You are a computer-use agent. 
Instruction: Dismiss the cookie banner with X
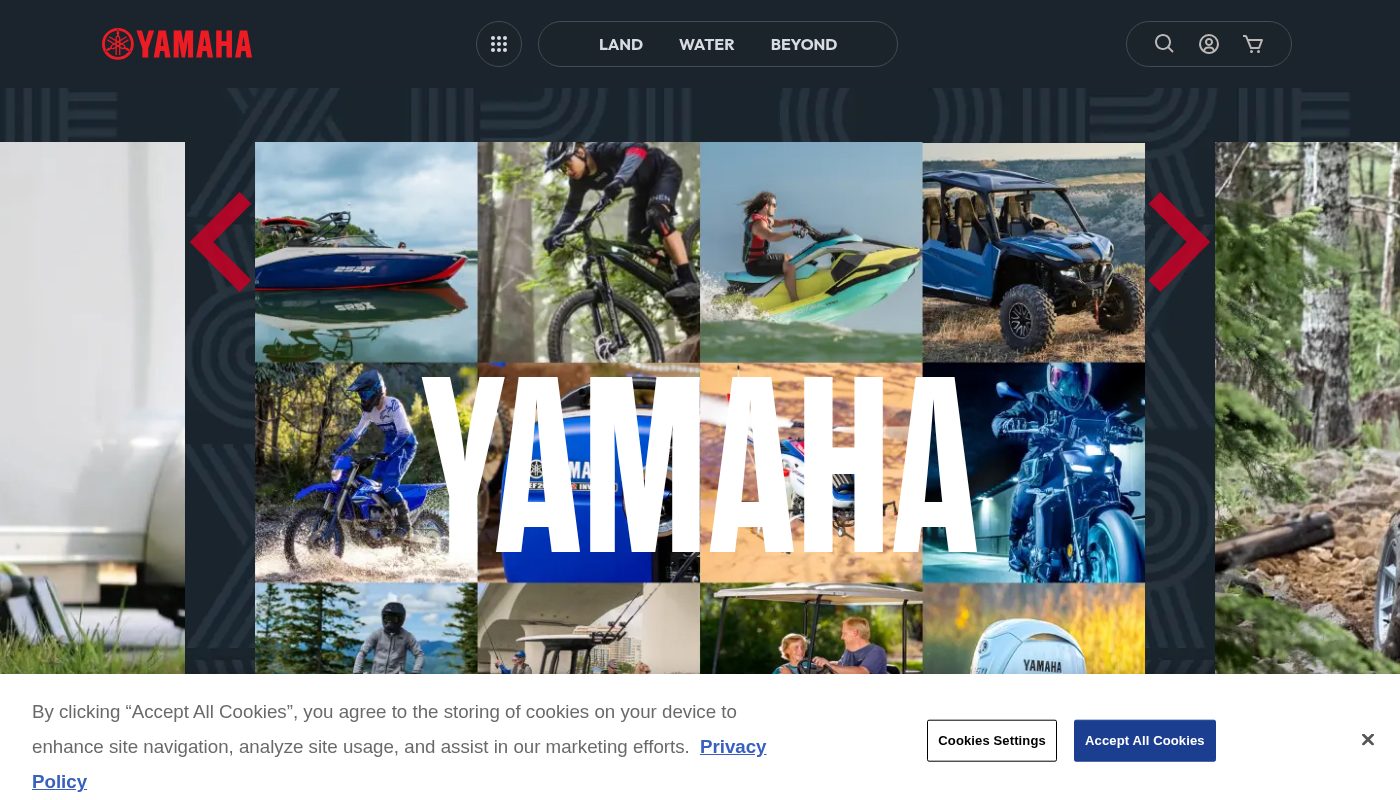(x=1368, y=740)
